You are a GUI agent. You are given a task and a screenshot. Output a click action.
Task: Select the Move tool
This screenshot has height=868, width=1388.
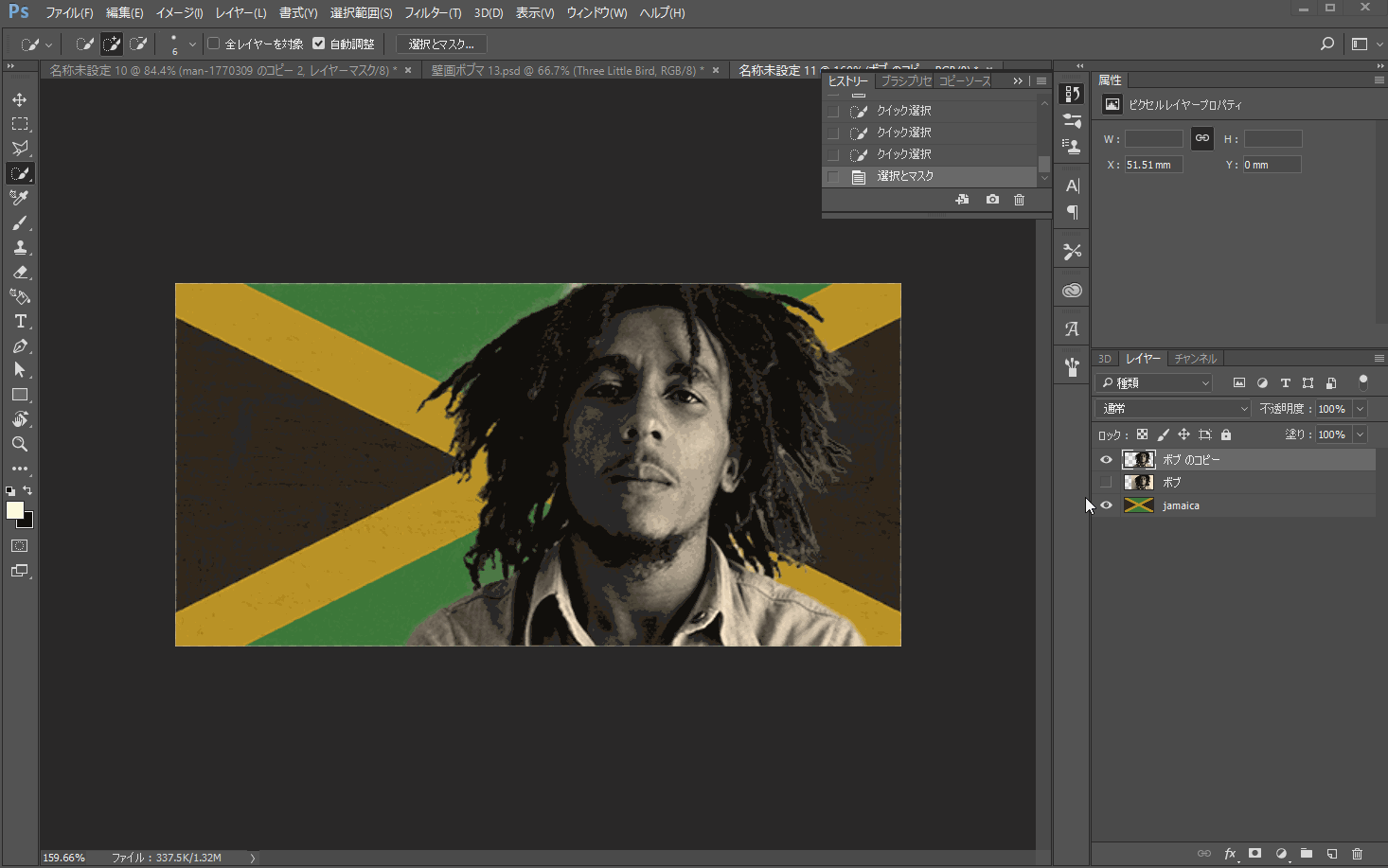[20, 99]
